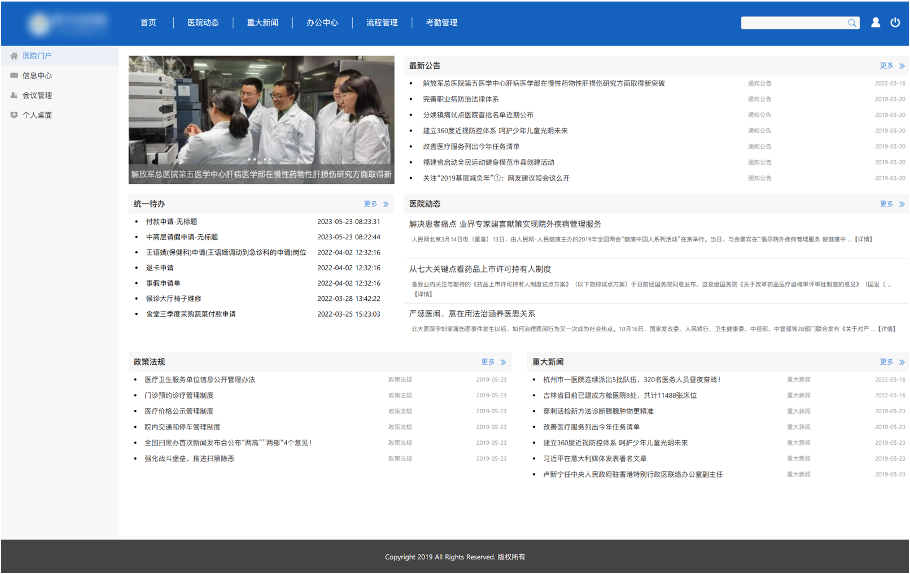The width and height of the screenshot is (910, 574).
Task: Open news 卢新宁任中央人民政府驻香港联络办副主任
Action: (x=633, y=474)
